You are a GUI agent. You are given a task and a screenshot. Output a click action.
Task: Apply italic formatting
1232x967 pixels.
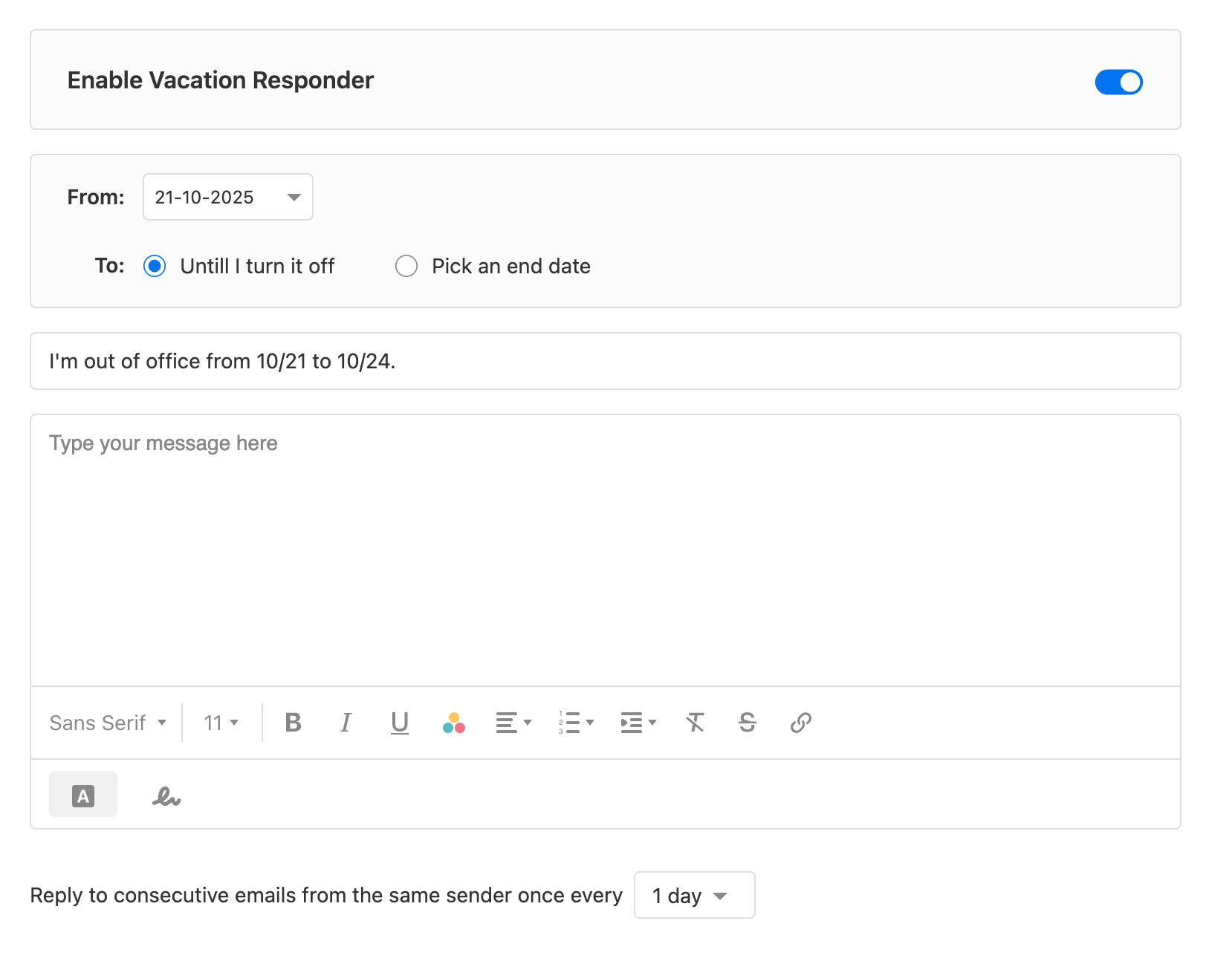point(346,722)
